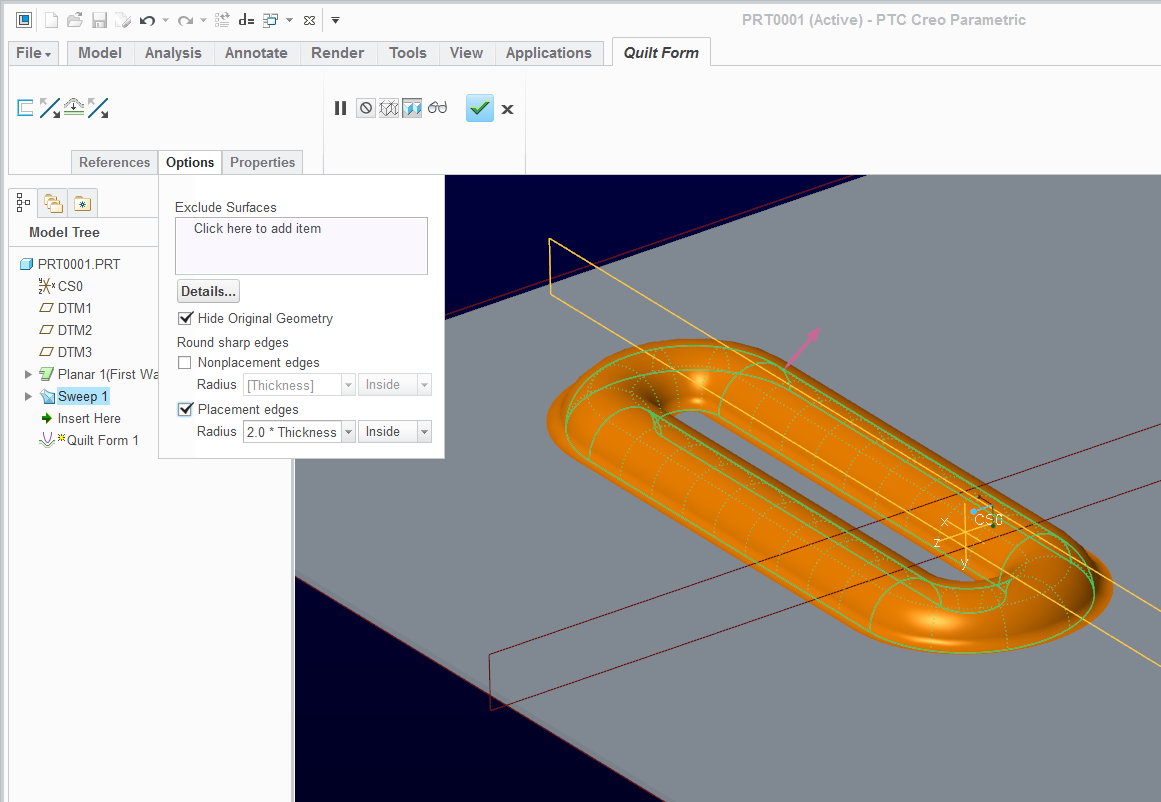Expand the Sweep 1 tree node
1161x802 pixels.
tap(28, 397)
